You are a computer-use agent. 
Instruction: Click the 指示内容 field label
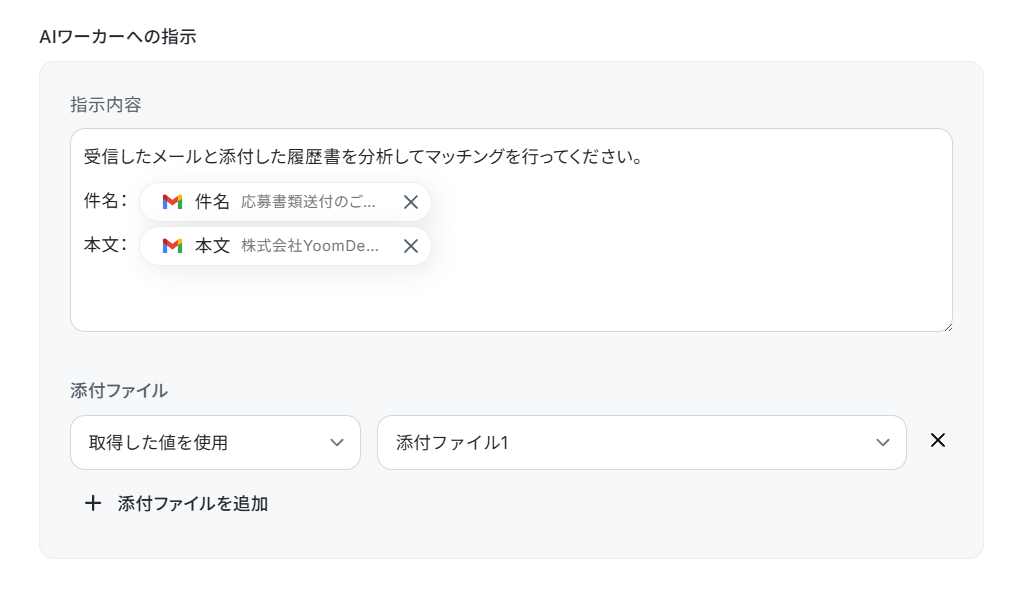106,105
